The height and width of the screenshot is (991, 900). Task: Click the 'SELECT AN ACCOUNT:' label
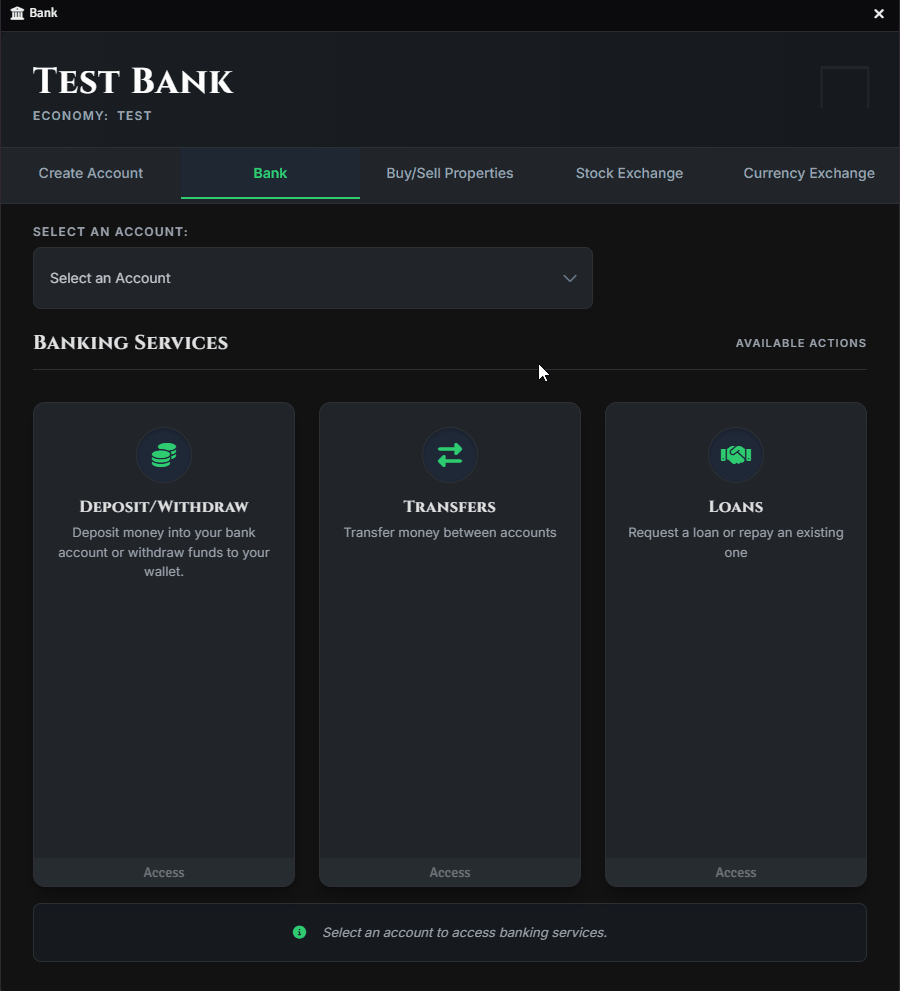(x=111, y=232)
